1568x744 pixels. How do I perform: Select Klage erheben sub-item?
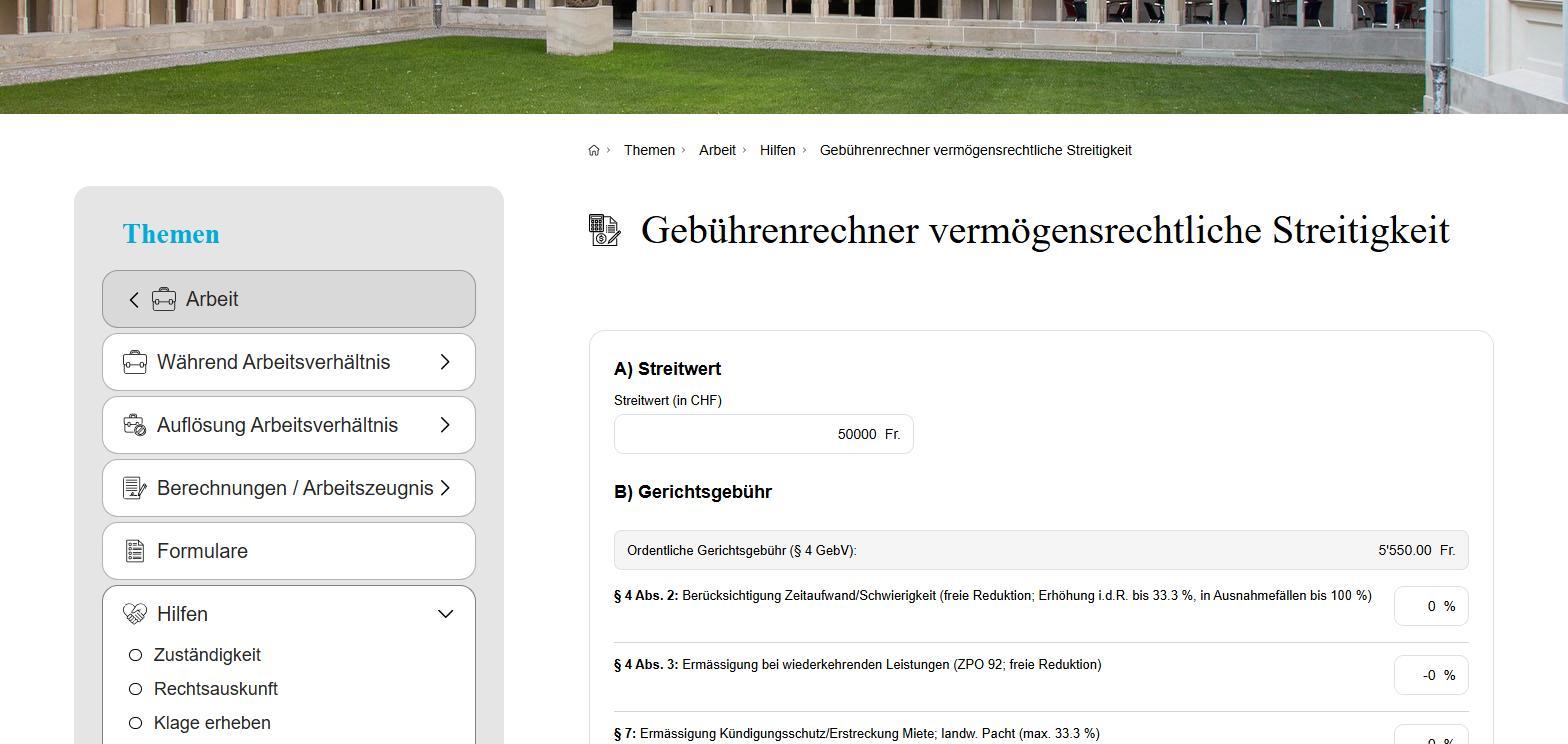[212, 723]
